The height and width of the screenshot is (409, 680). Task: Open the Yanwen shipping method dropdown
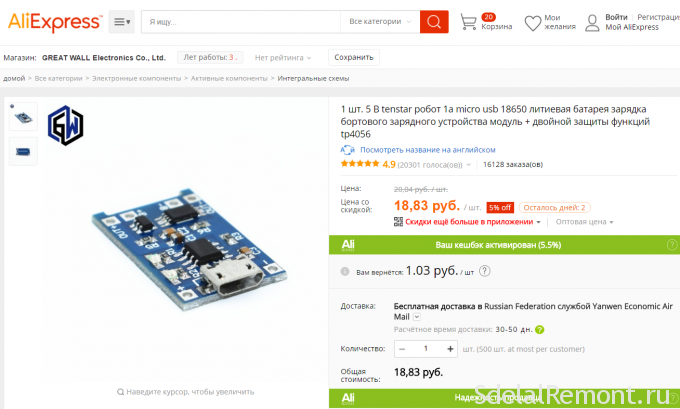pyautogui.click(x=417, y=317)
